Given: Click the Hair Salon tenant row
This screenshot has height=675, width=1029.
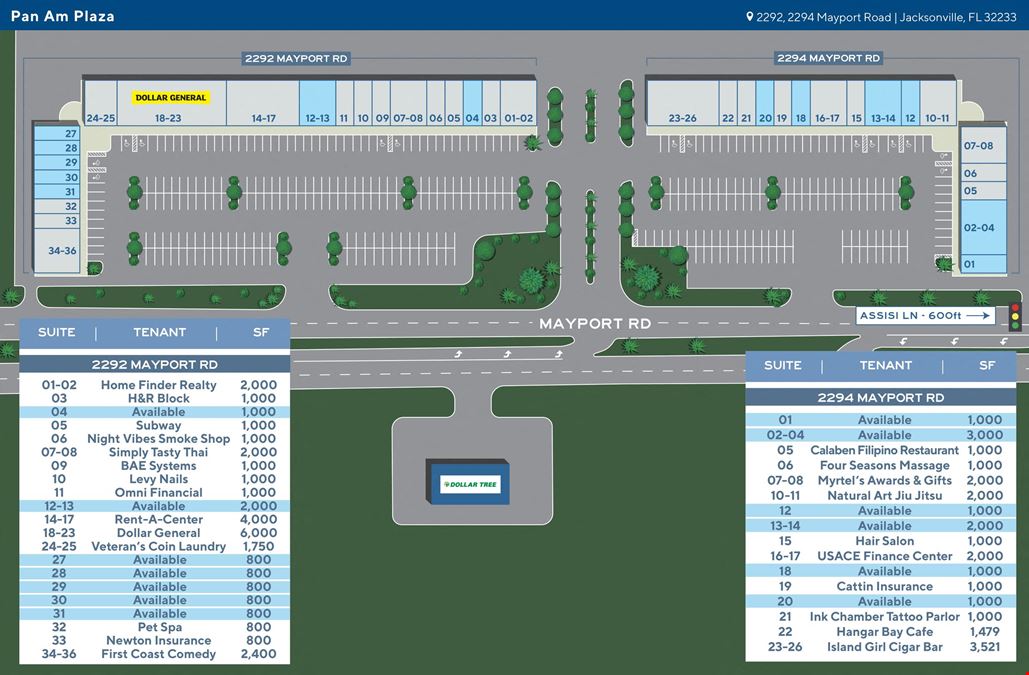Looking at the screenshot, I should (x=881, y=541).
